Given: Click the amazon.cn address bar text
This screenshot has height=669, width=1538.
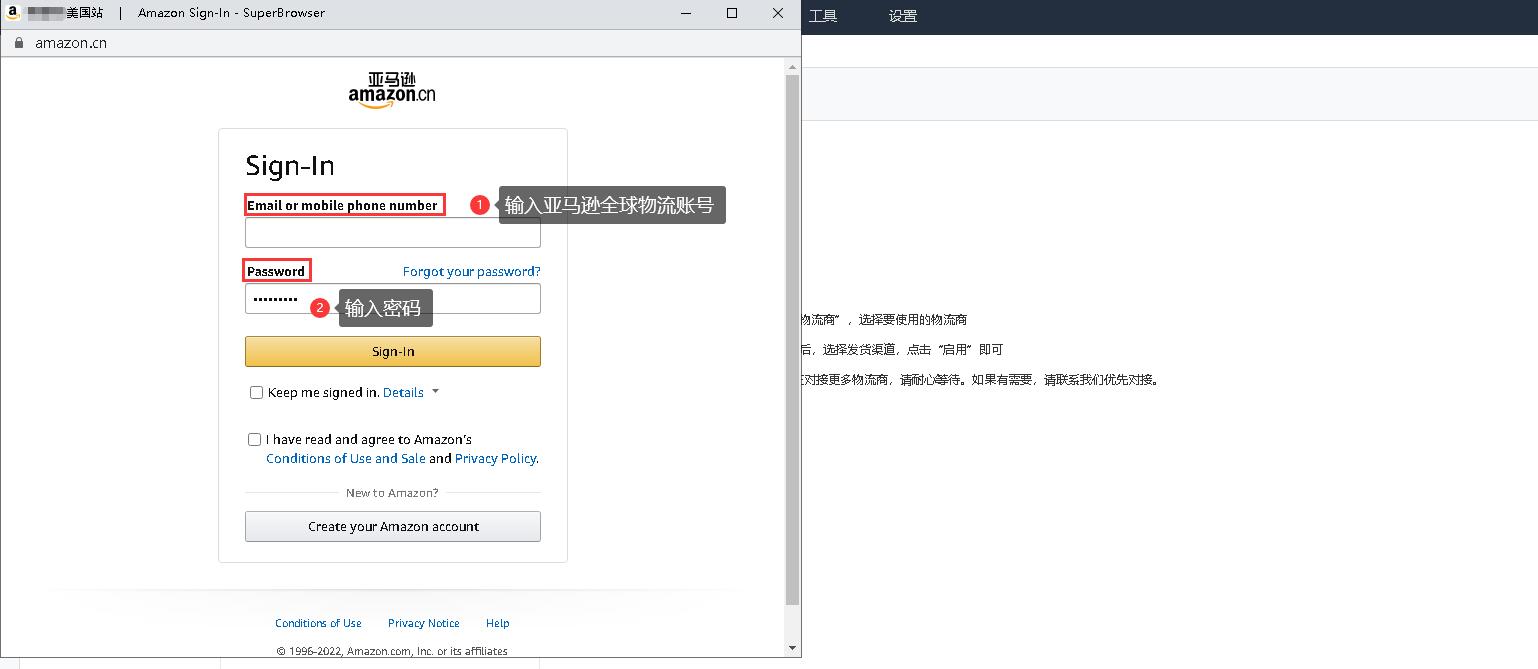Looking at the screenshot, I should tap(71, 43).
